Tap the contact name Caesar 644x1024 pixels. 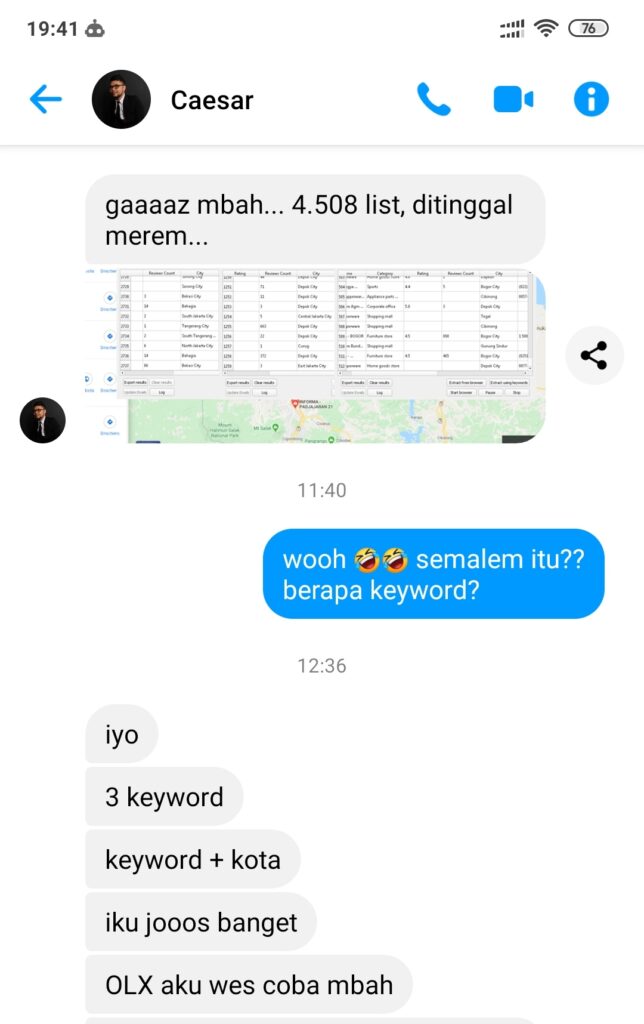(x=212, y=100)
